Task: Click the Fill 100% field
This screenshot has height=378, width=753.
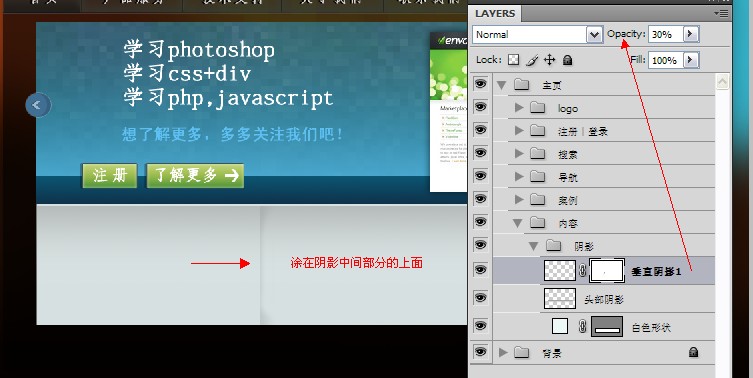Action: point(666,61)
